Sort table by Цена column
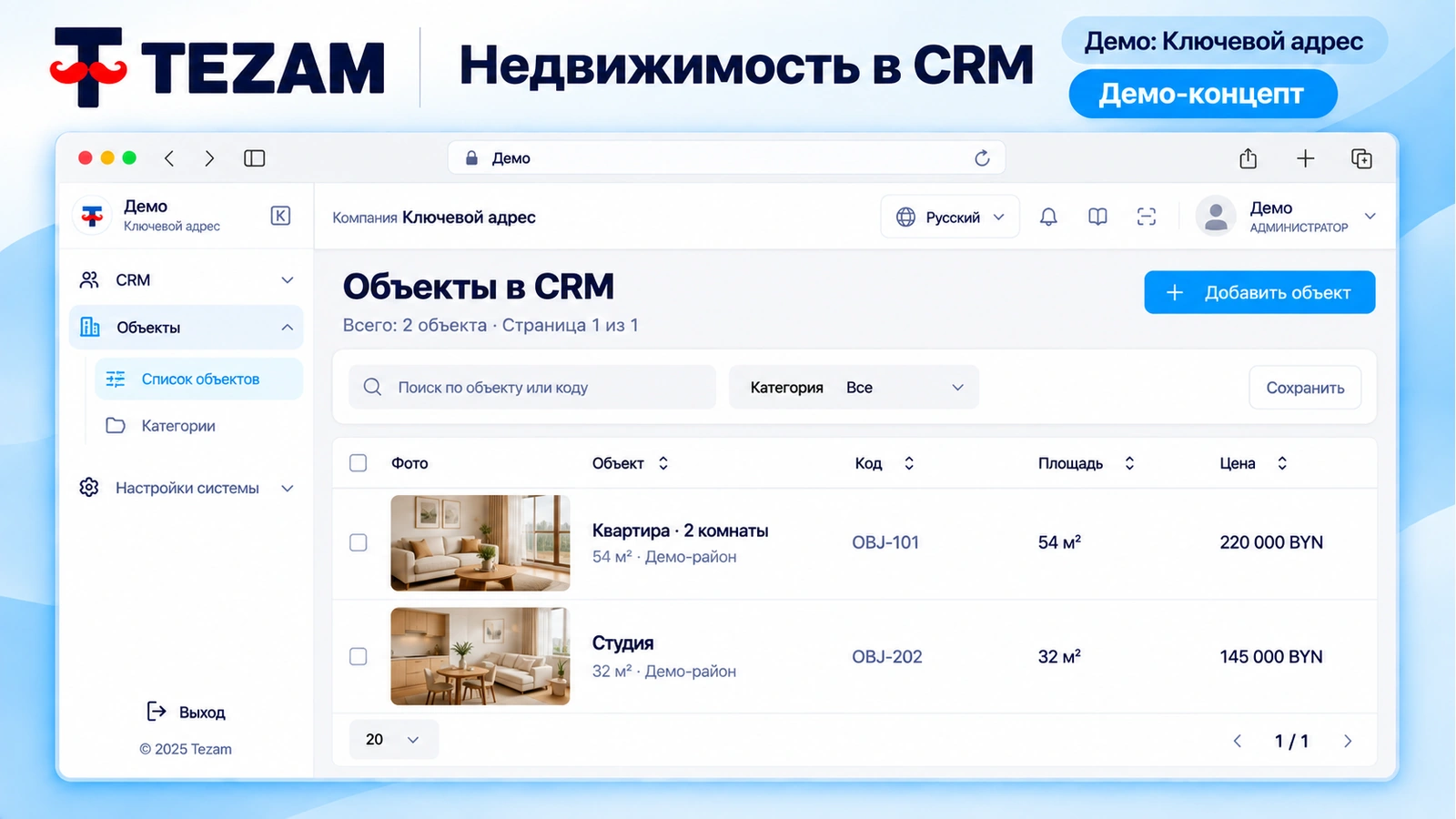The width and height of the screenshot is (1456, 819). pyautogui.click(x=1253, y=463)
